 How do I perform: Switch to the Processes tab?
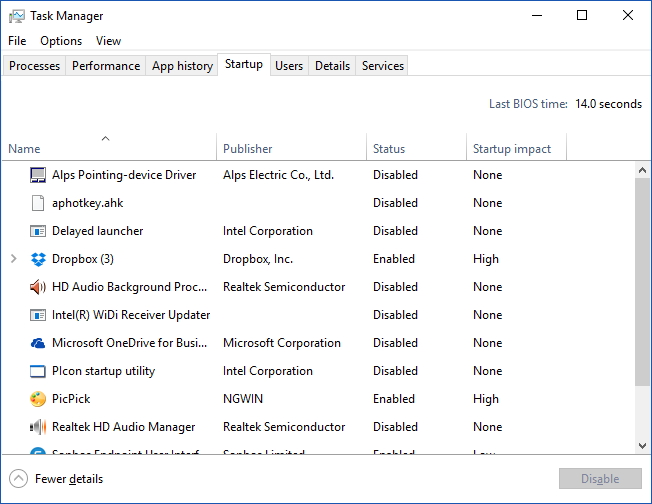coord(35,66)
